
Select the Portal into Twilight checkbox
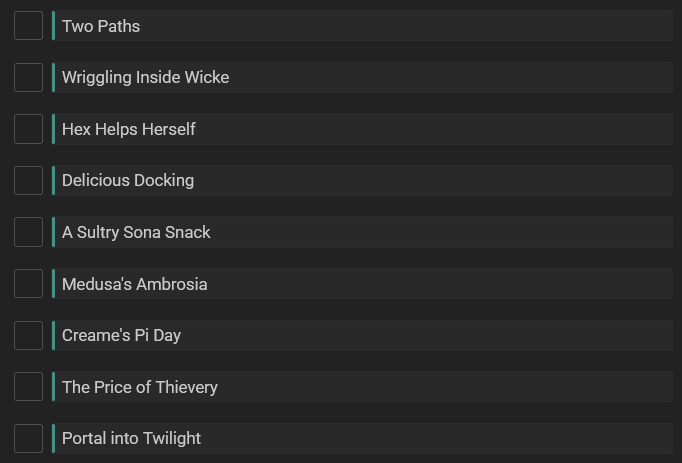click(x=28, y=438)
